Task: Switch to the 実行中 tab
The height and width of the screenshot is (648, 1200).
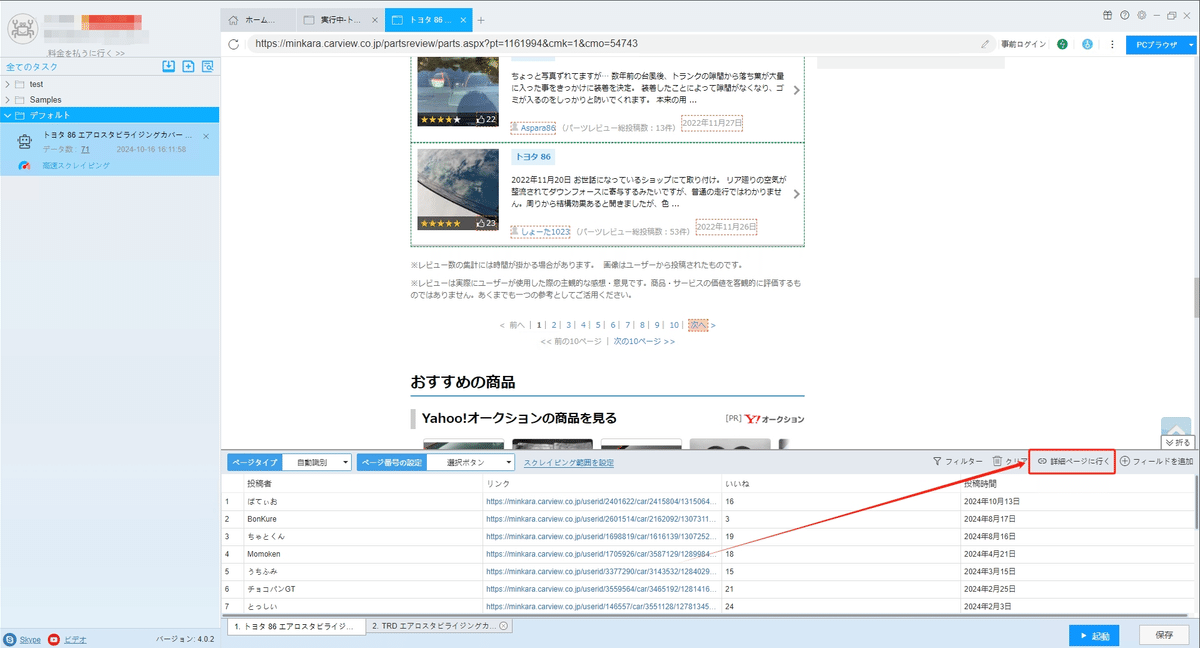Action: pyautogui.click(x=340, y=20)
